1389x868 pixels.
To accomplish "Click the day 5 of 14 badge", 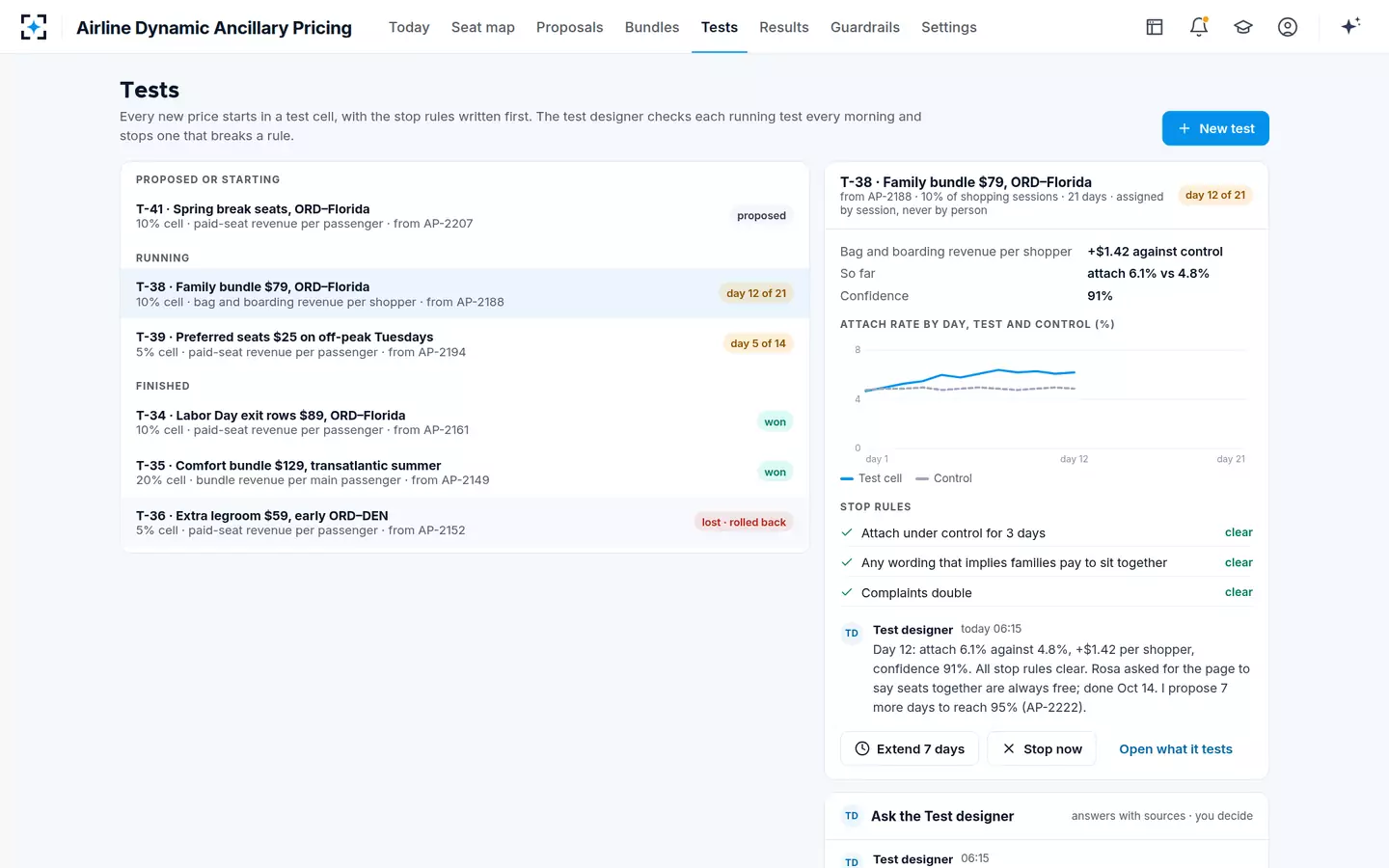I will pos(758,343).
